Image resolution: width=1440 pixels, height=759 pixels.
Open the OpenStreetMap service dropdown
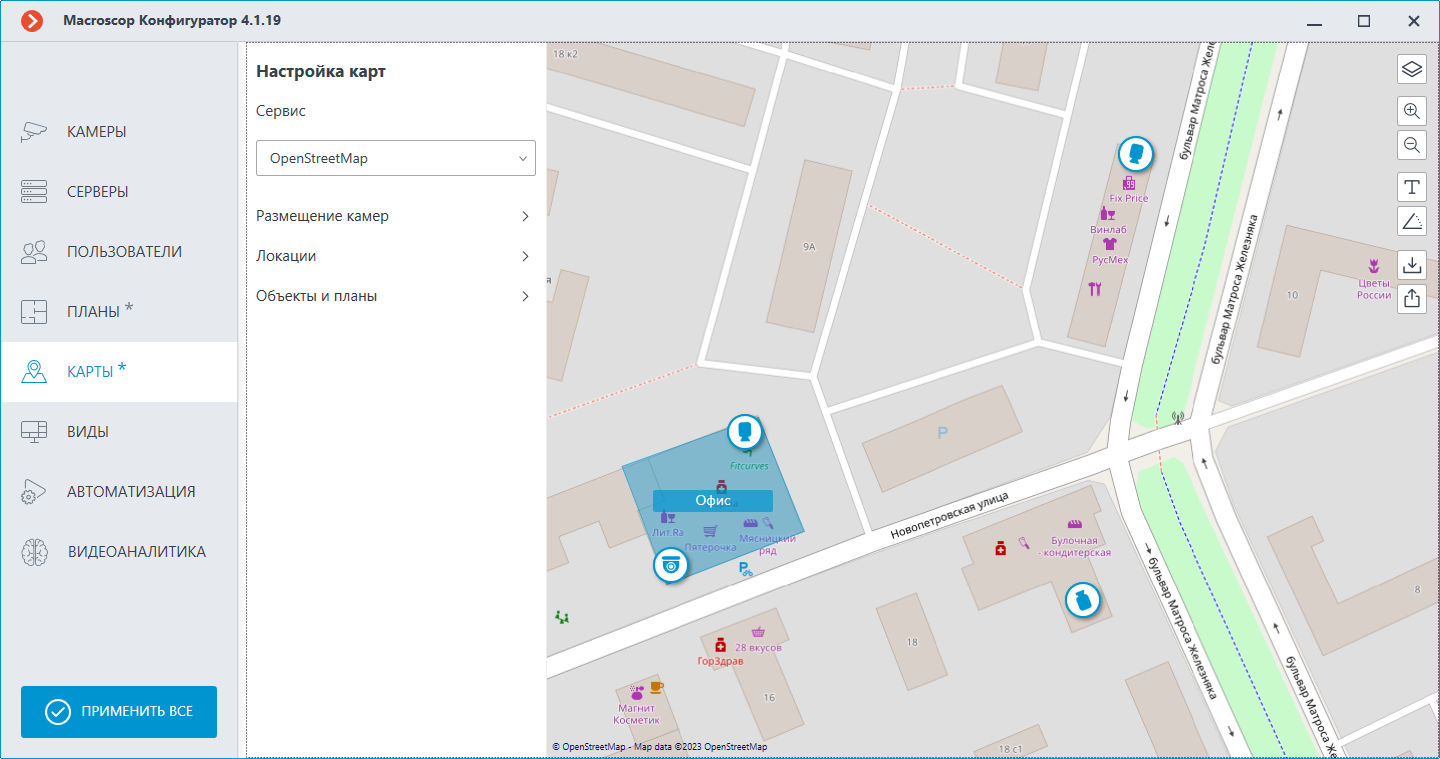[396, 158]
